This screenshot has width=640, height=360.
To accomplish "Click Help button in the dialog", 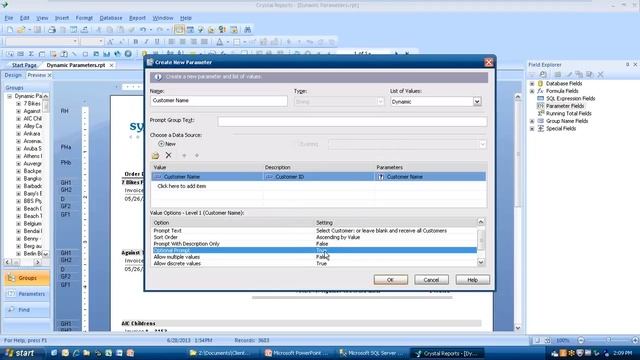I will point(472,280).
